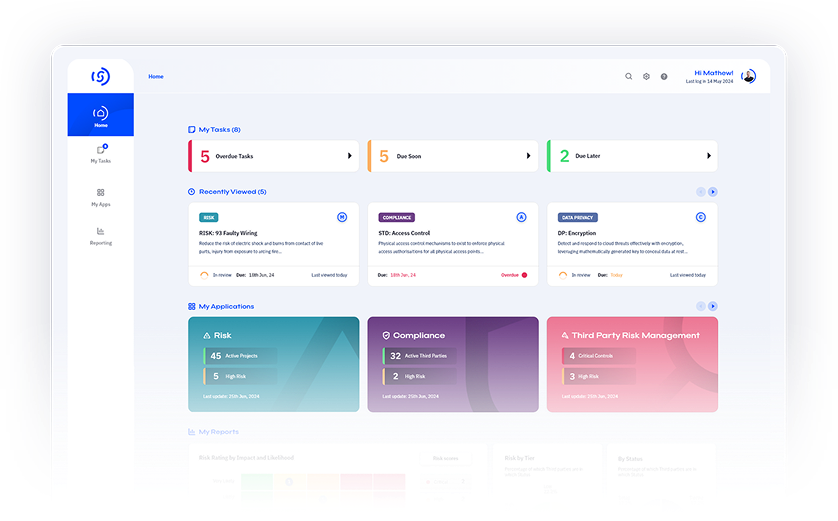Go to next Recently Viewed items

[713, 192]
